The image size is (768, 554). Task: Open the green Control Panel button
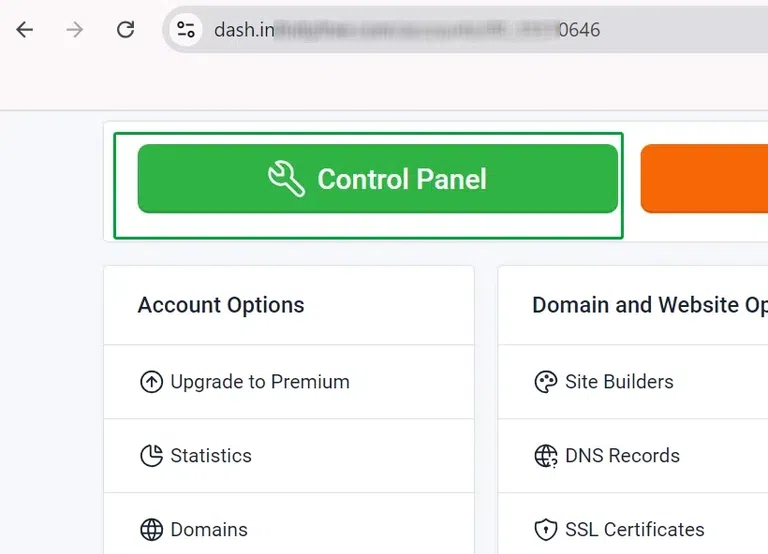(x=377, y=179)
